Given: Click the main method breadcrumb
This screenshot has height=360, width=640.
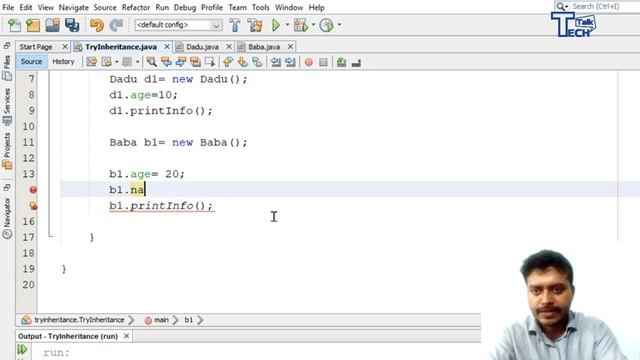Looking at the screenshot, I should 161,320.
